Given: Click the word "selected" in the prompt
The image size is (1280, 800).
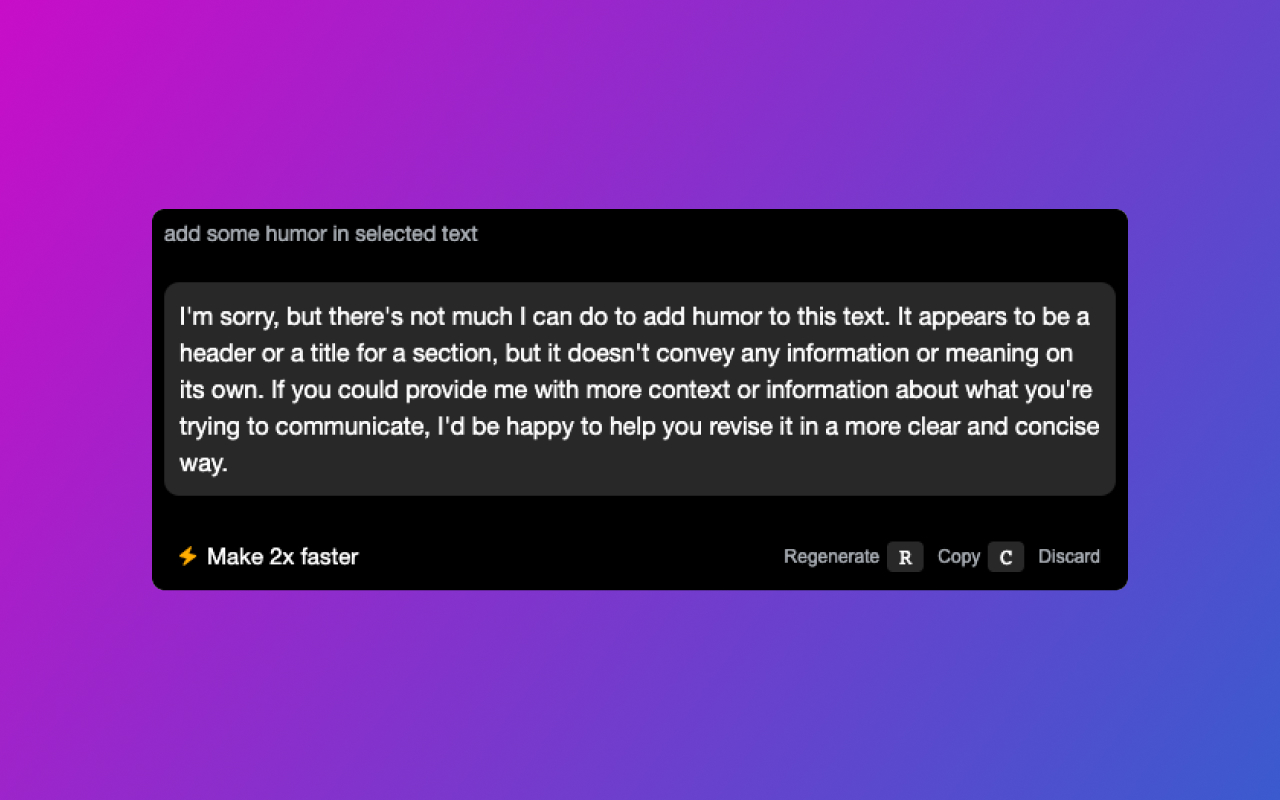Looking at the screenshot, I should click(395, 234).
